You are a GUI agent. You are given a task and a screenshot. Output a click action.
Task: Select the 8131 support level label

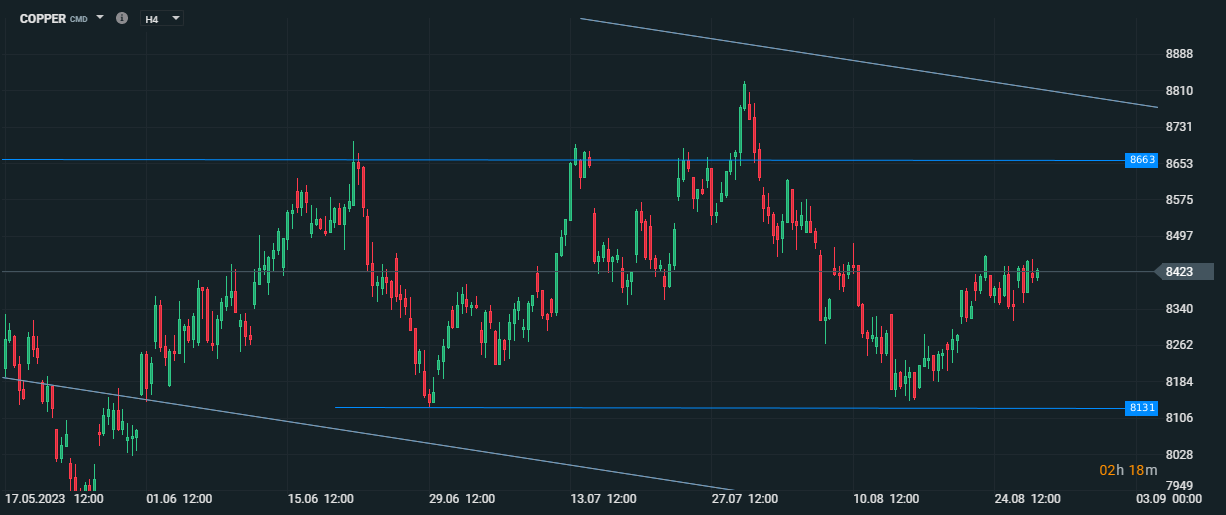pos(1141,408)
